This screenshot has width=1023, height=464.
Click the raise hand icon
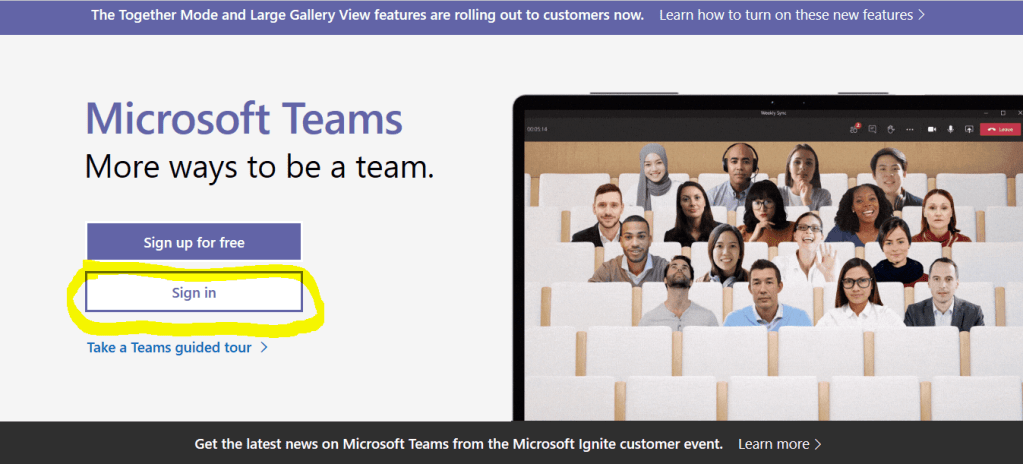click(x=891, y=129)
